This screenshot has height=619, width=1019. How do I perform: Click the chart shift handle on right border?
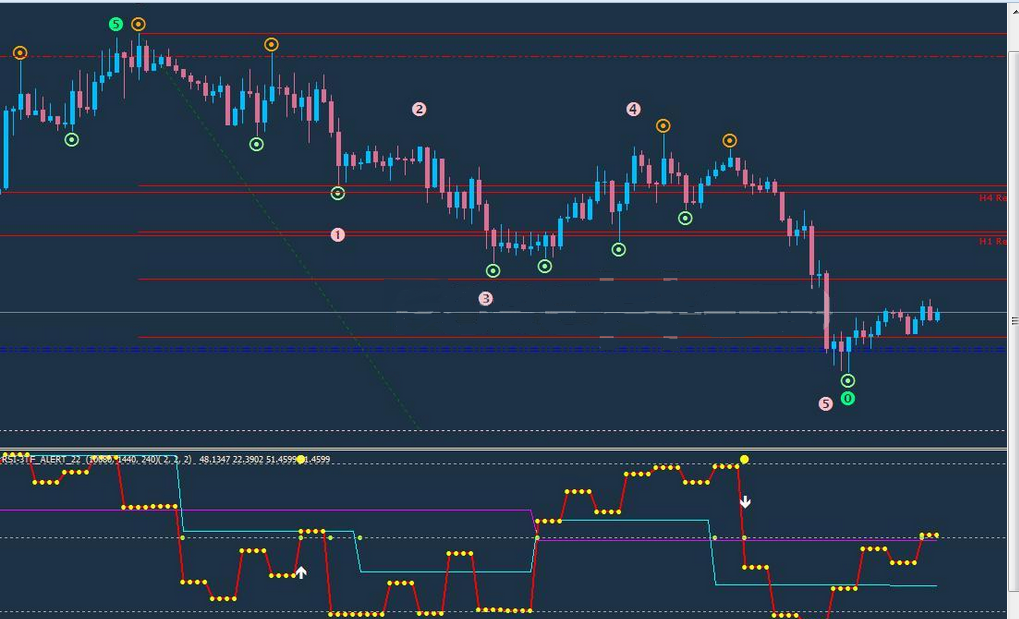[1014, 321]
